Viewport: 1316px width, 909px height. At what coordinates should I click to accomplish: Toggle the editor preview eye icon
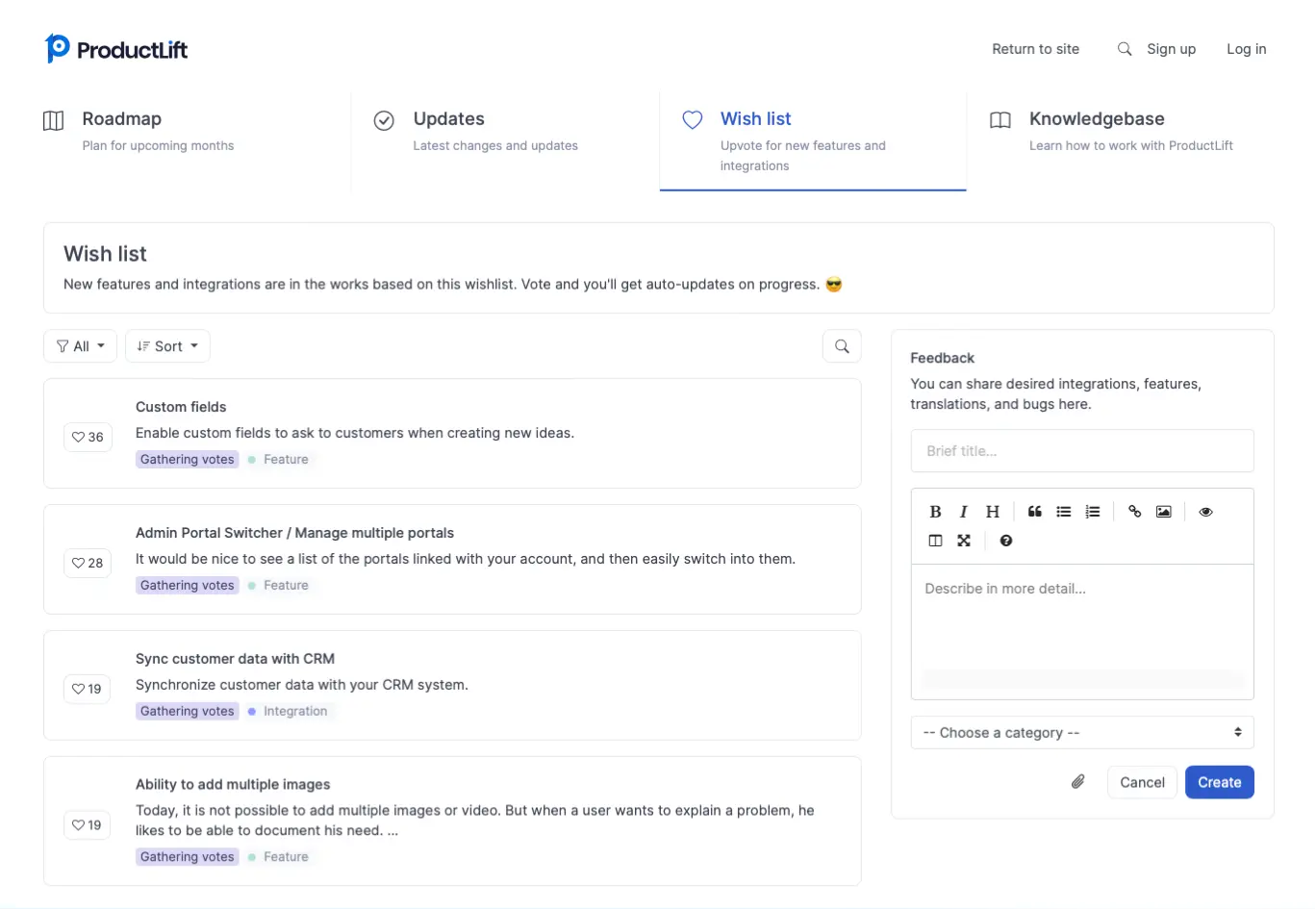(x=1205, y=512)
